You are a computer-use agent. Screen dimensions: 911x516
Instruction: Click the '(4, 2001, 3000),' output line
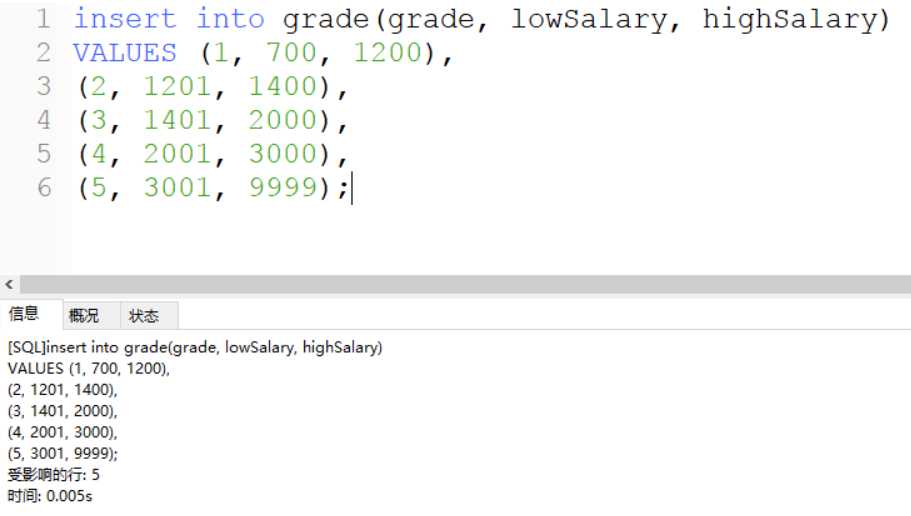click(x=62, y=432)
